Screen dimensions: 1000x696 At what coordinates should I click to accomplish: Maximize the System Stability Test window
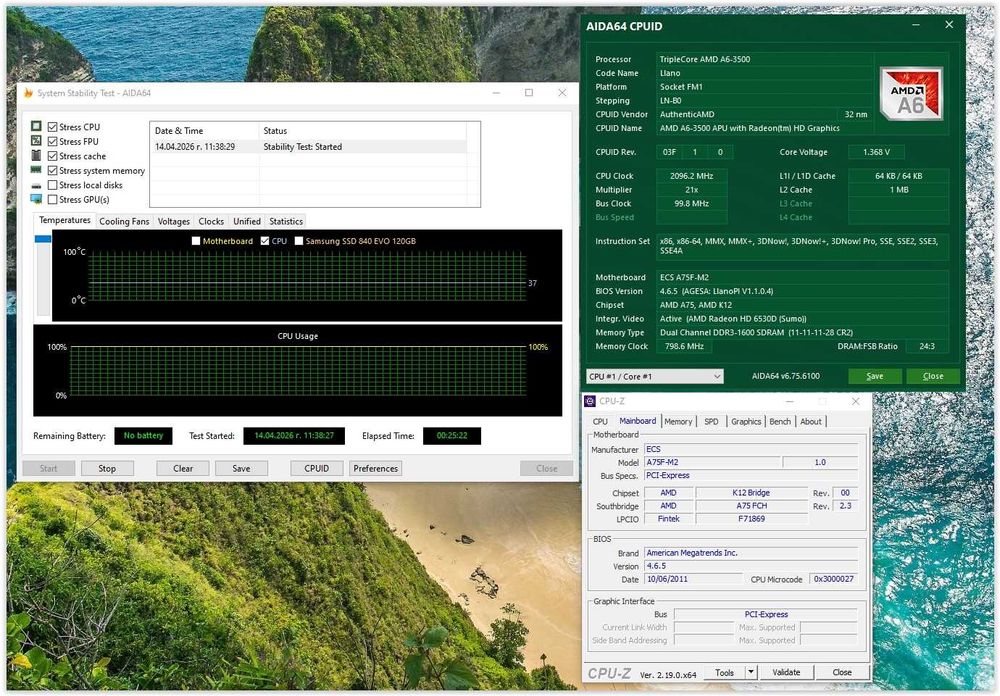pyautogui.click(x=529, y=93)
